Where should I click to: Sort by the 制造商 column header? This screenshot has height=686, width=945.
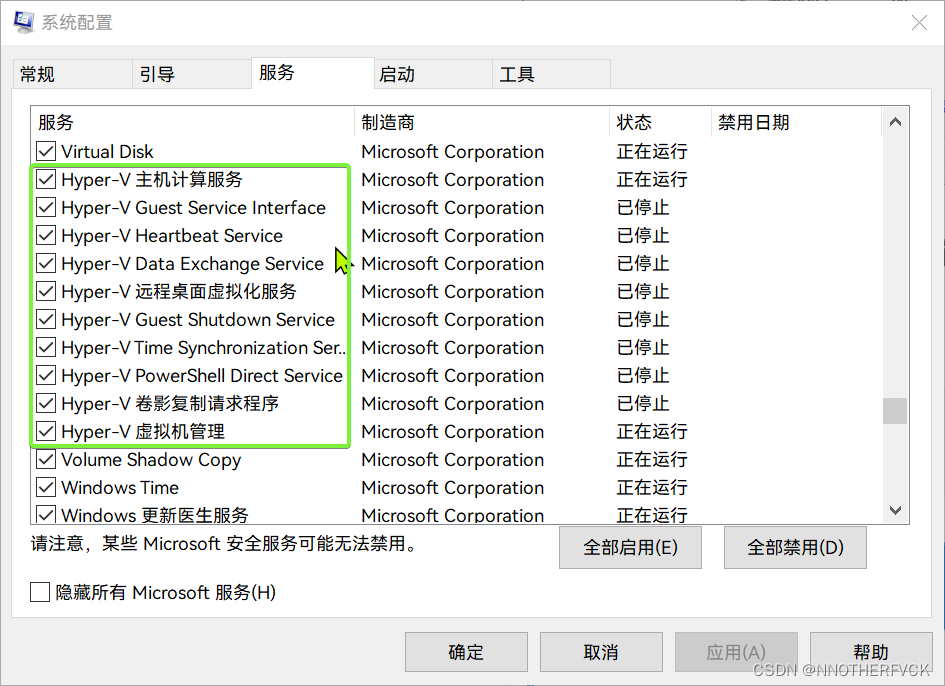(482, 122)
